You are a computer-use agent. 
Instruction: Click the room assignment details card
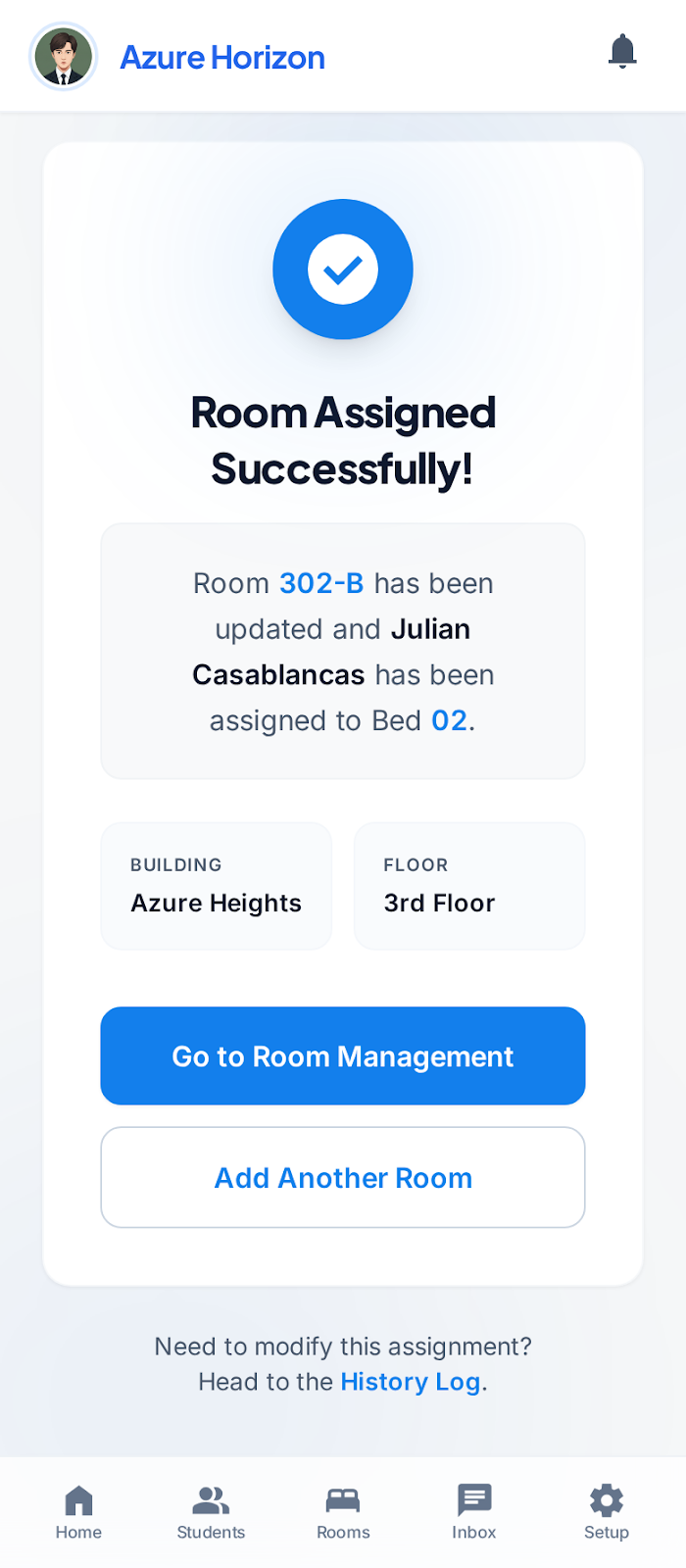coord(342,651)
